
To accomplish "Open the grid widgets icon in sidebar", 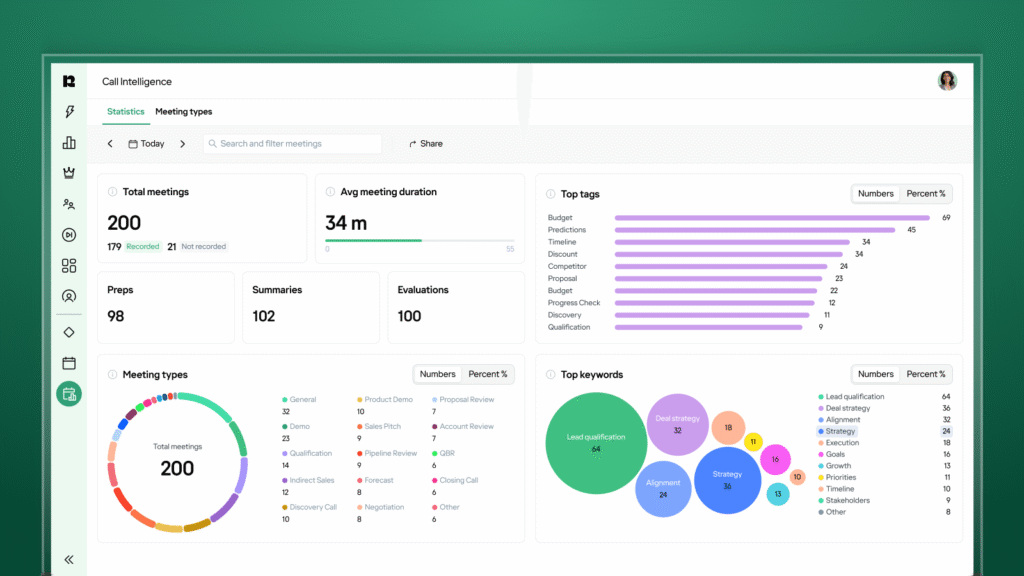I will (x=69, y=266).
